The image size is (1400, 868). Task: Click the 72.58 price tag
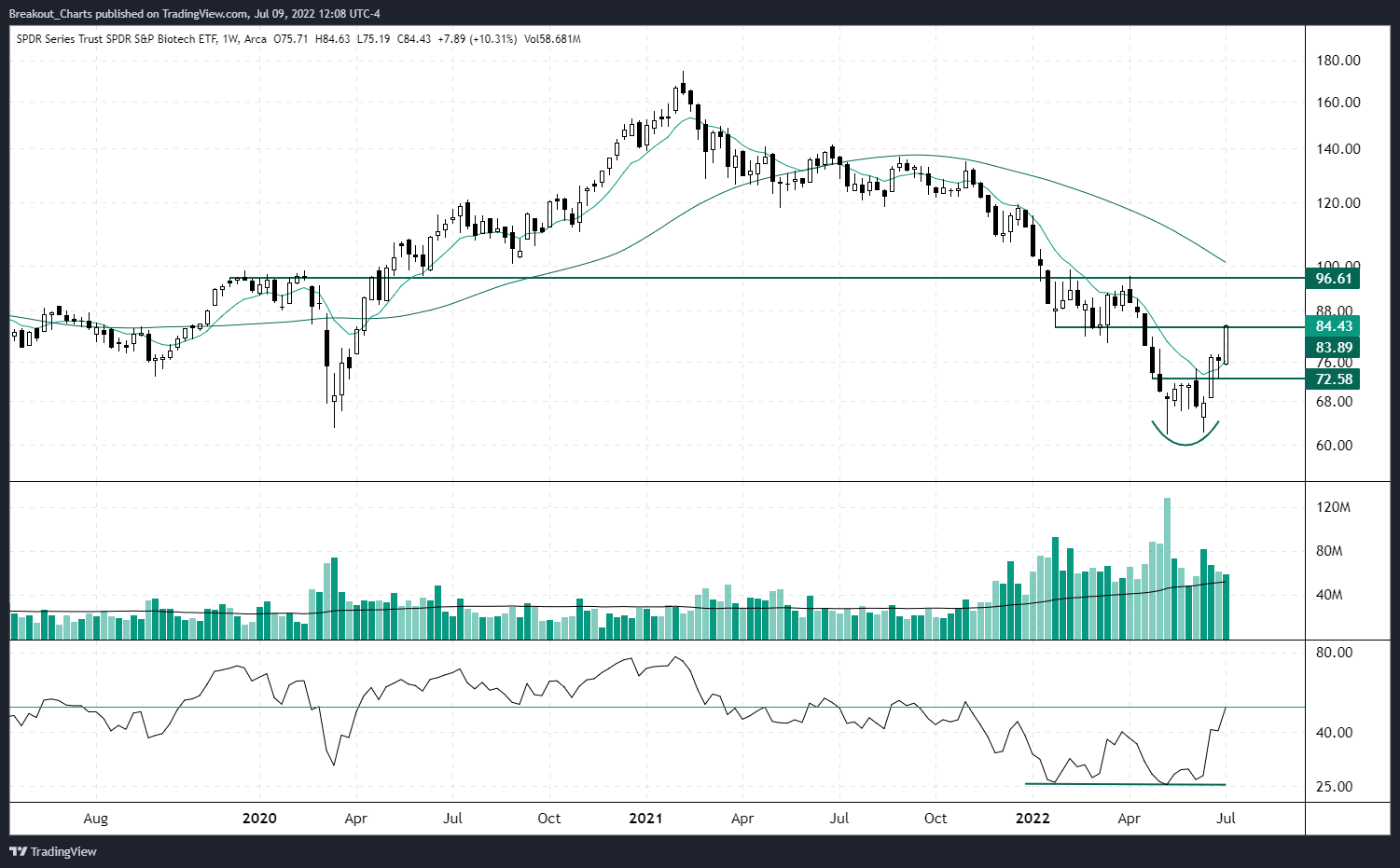pyautogui.click(x=1333, y=379)
